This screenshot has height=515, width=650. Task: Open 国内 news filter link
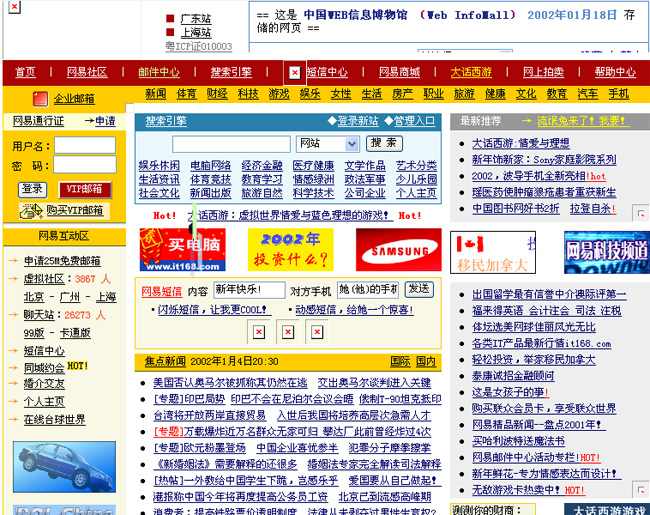coord(426,362)
